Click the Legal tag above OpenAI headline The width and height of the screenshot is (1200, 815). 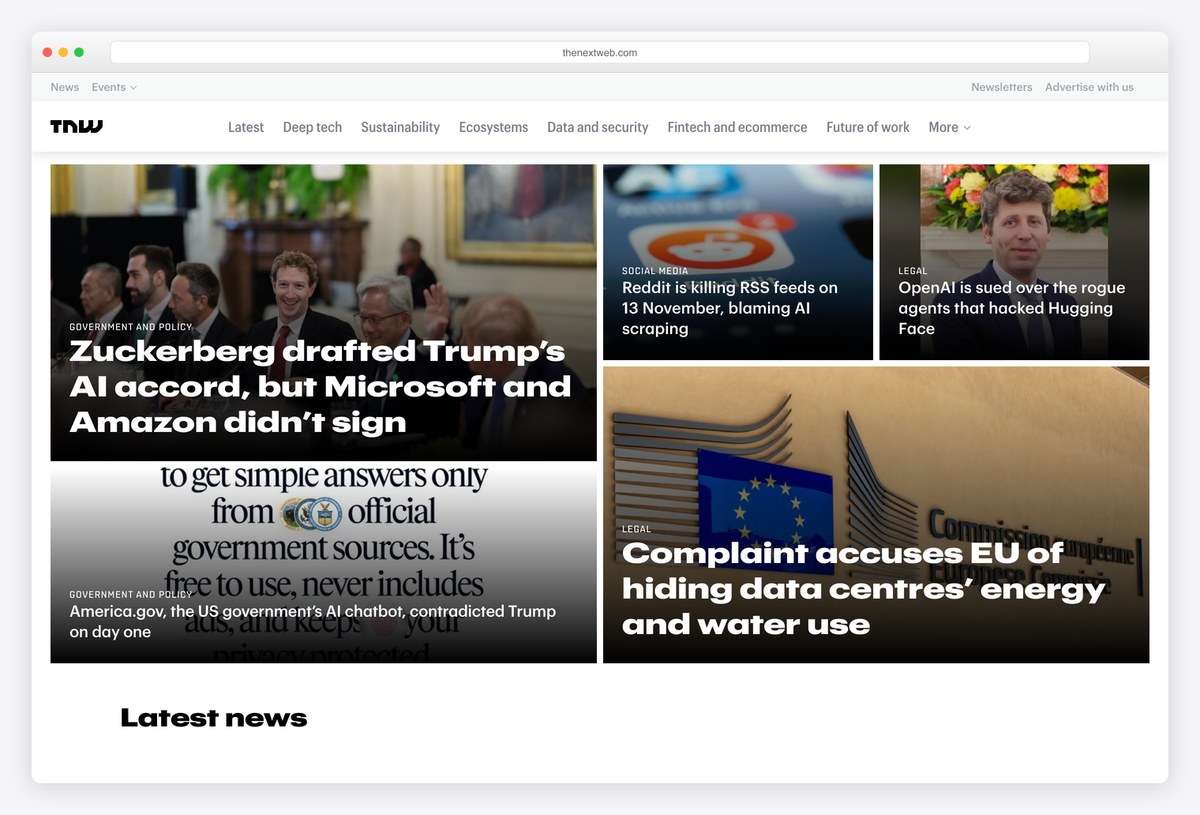(913, 271)
